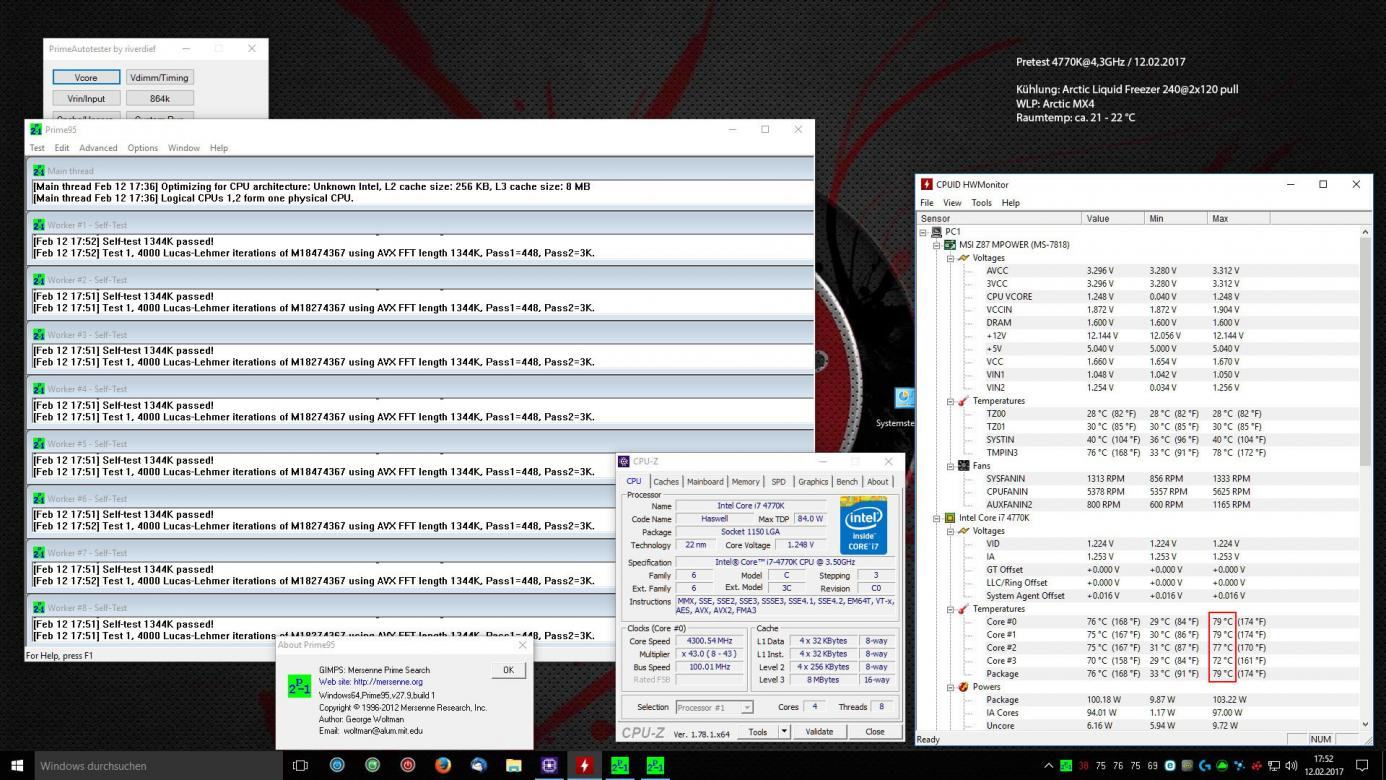Viewport: 1386px width, 780px height.
Task: Collapse the Powers node
Action: (950, 687)
